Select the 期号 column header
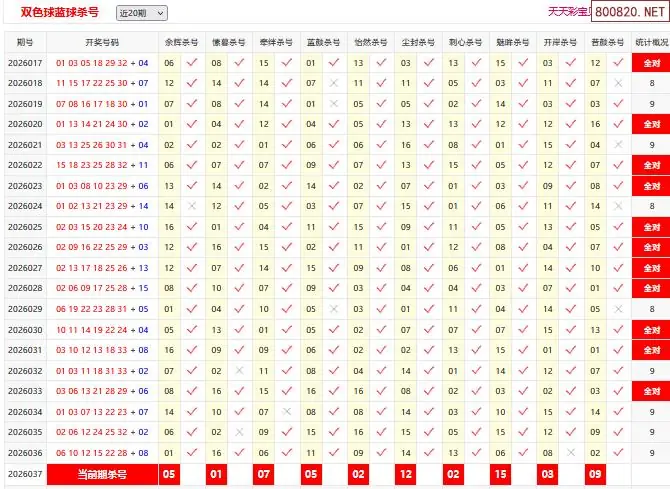This screenshot has height=489, width=670. click(25, 43)
